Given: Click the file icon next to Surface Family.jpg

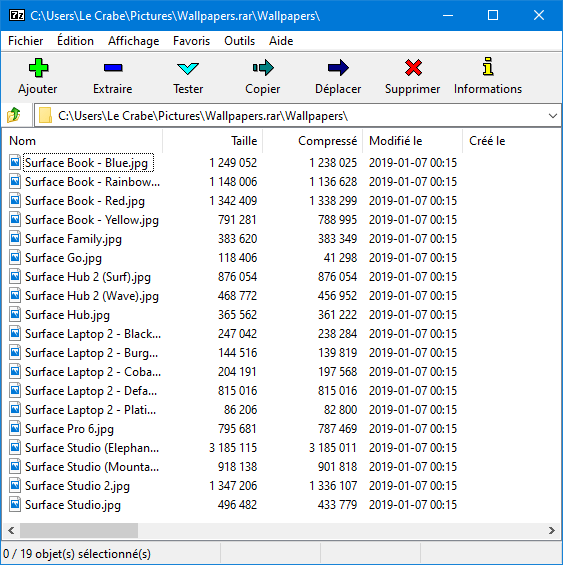Looking at the screenshot, I should click(x=15, y=239).
